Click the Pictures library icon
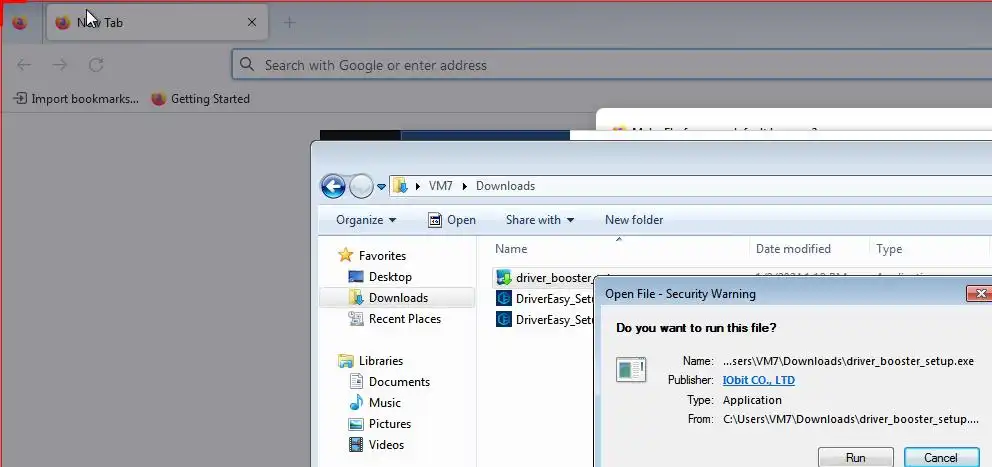This screenshot has width=992, height=467. pyautogui.click(x=356, y=424)
